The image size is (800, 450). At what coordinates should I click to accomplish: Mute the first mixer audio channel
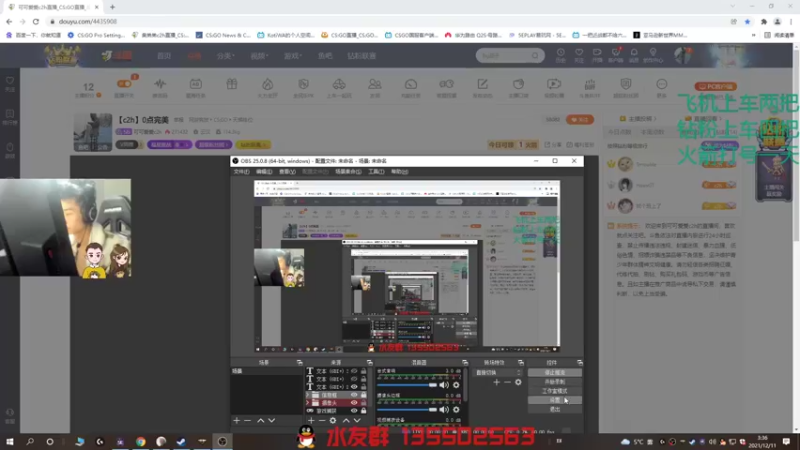[444, 385]
